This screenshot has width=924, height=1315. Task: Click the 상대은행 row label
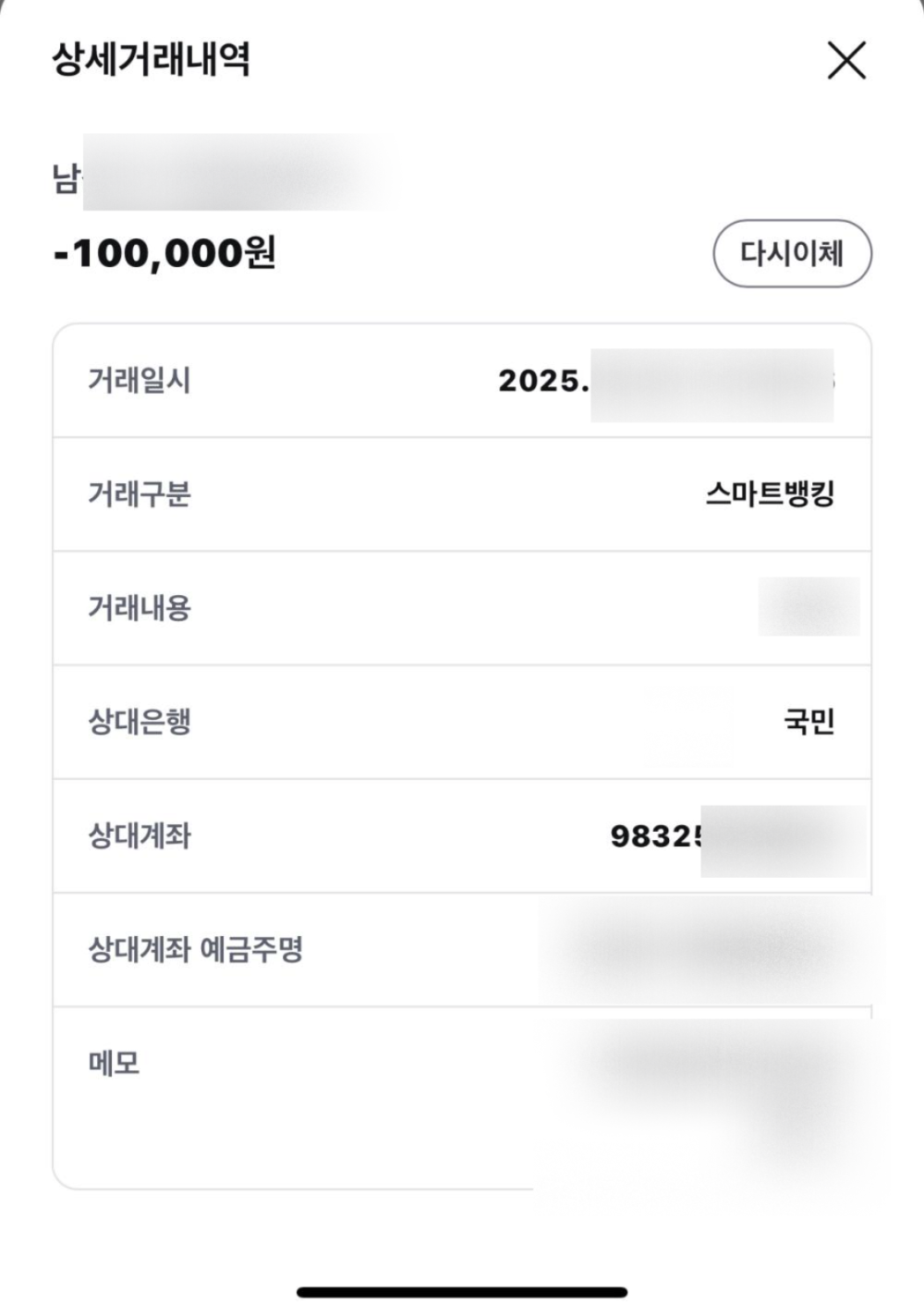tap(139, 722)
